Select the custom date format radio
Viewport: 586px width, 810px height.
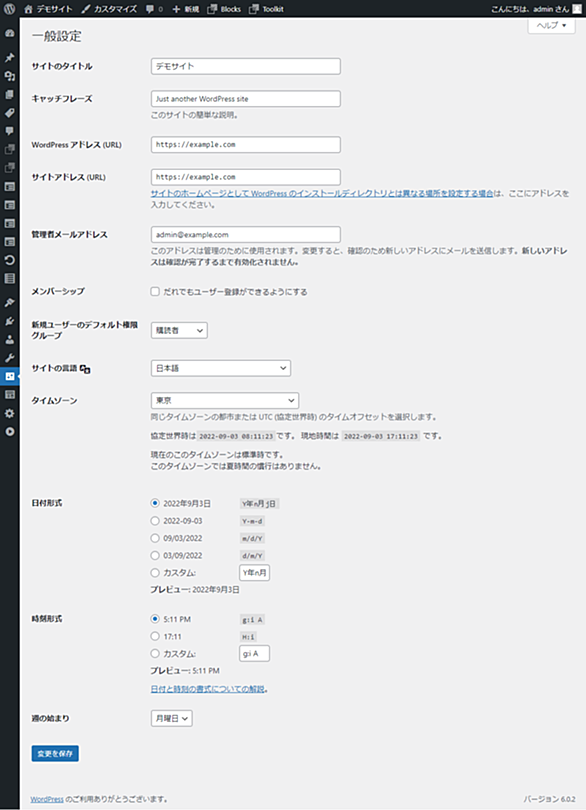(x=155, y=572)
